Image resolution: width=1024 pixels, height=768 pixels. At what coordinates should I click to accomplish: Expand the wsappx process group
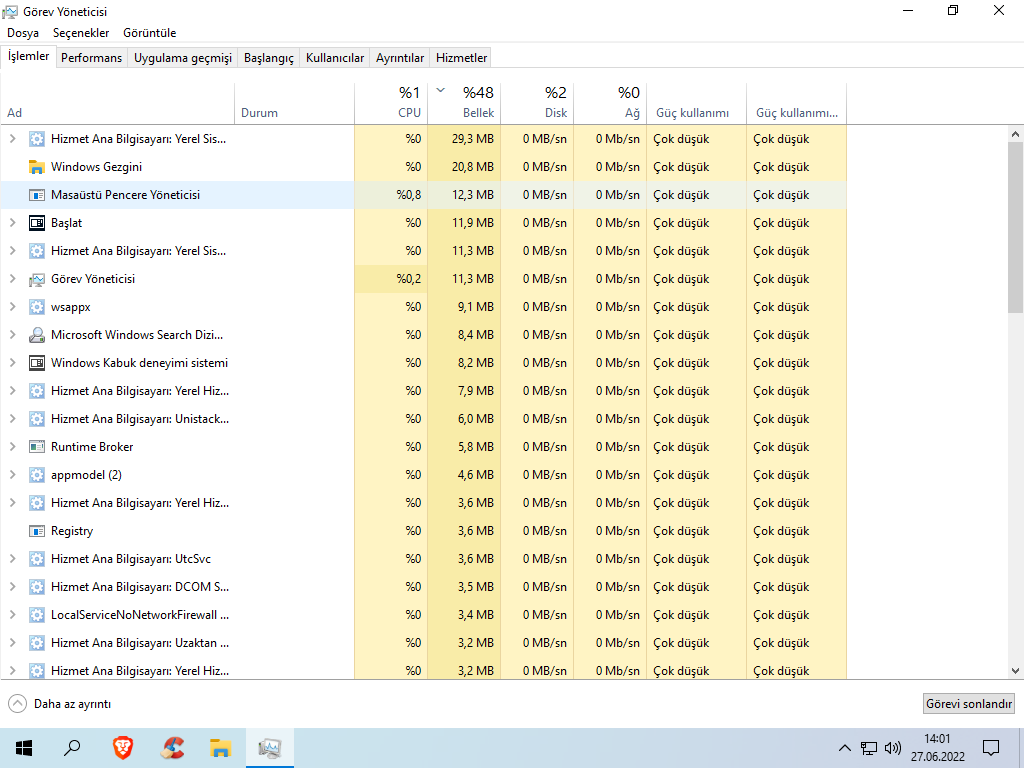coord(12,307)
